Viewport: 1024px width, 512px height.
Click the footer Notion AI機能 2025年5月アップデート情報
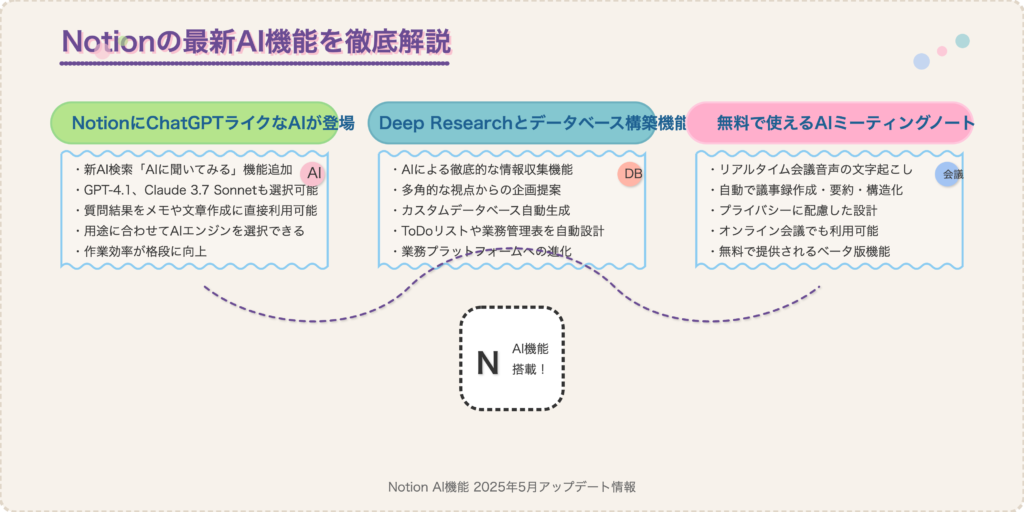[x=512, y=487]
